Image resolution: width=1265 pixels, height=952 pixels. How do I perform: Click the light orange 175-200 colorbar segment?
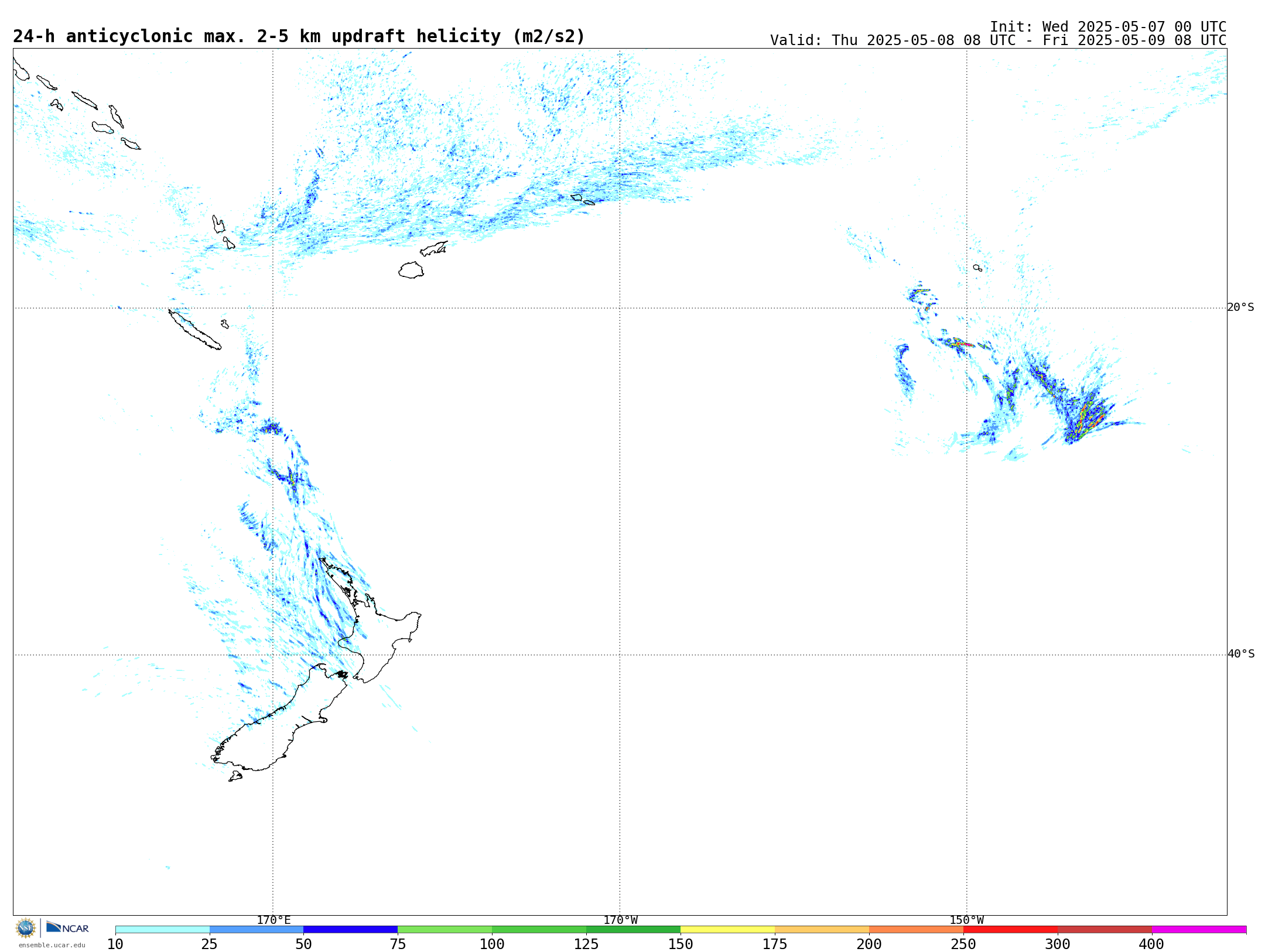[x=822, y=930]
